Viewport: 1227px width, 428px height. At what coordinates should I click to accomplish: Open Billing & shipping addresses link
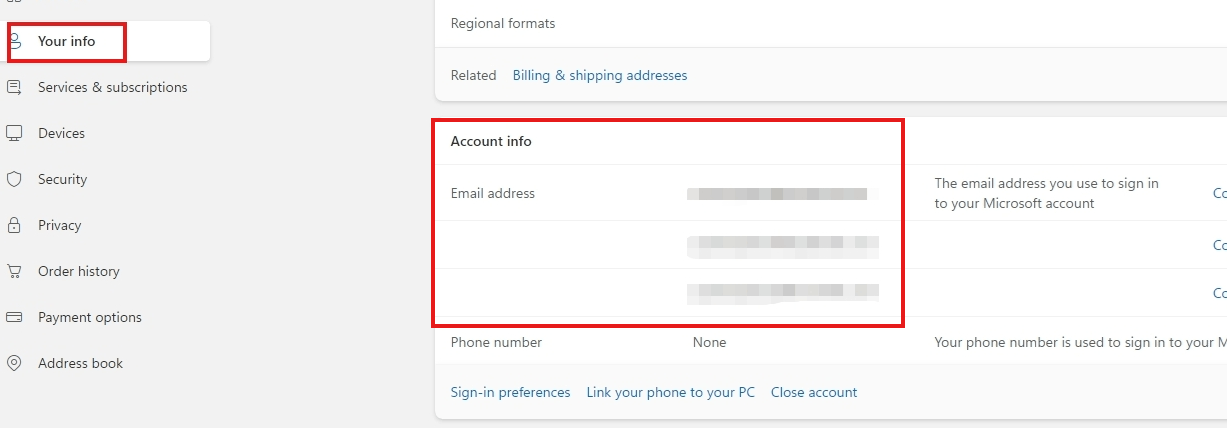point(600,75)
